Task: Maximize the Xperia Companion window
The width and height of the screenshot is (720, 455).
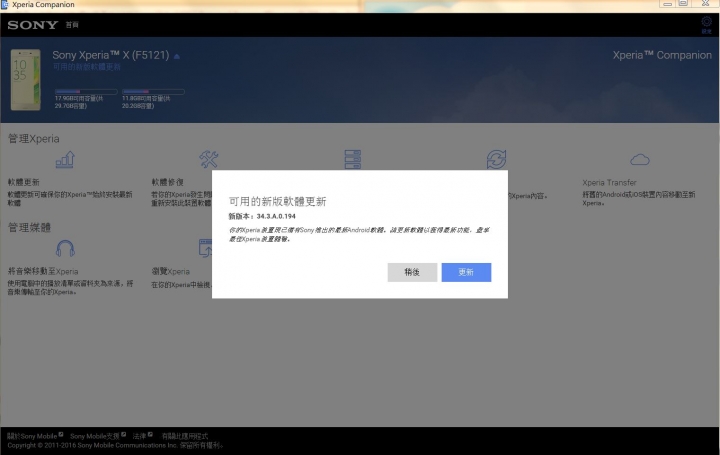Action: [683, 4]
